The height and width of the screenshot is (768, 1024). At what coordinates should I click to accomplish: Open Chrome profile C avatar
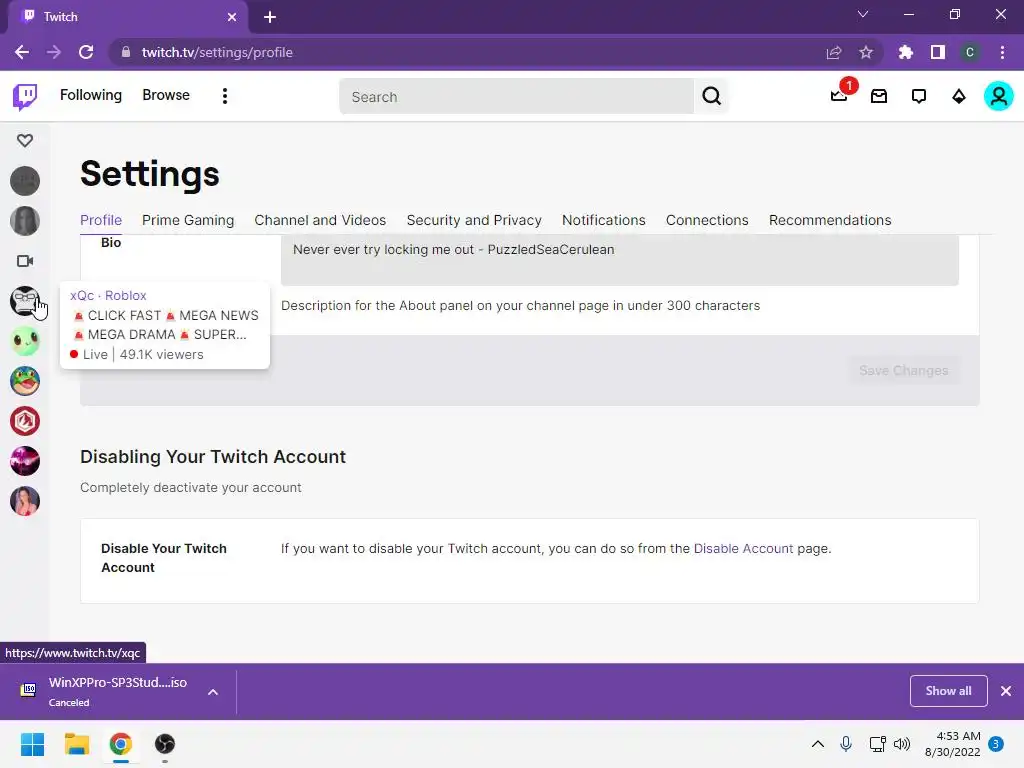coord(970,52)
